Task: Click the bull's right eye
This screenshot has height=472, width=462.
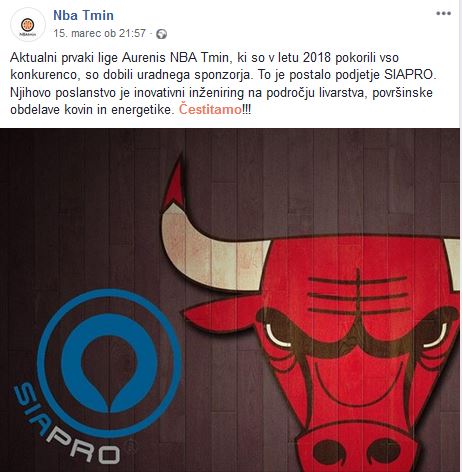Action: tap(435, 336)
